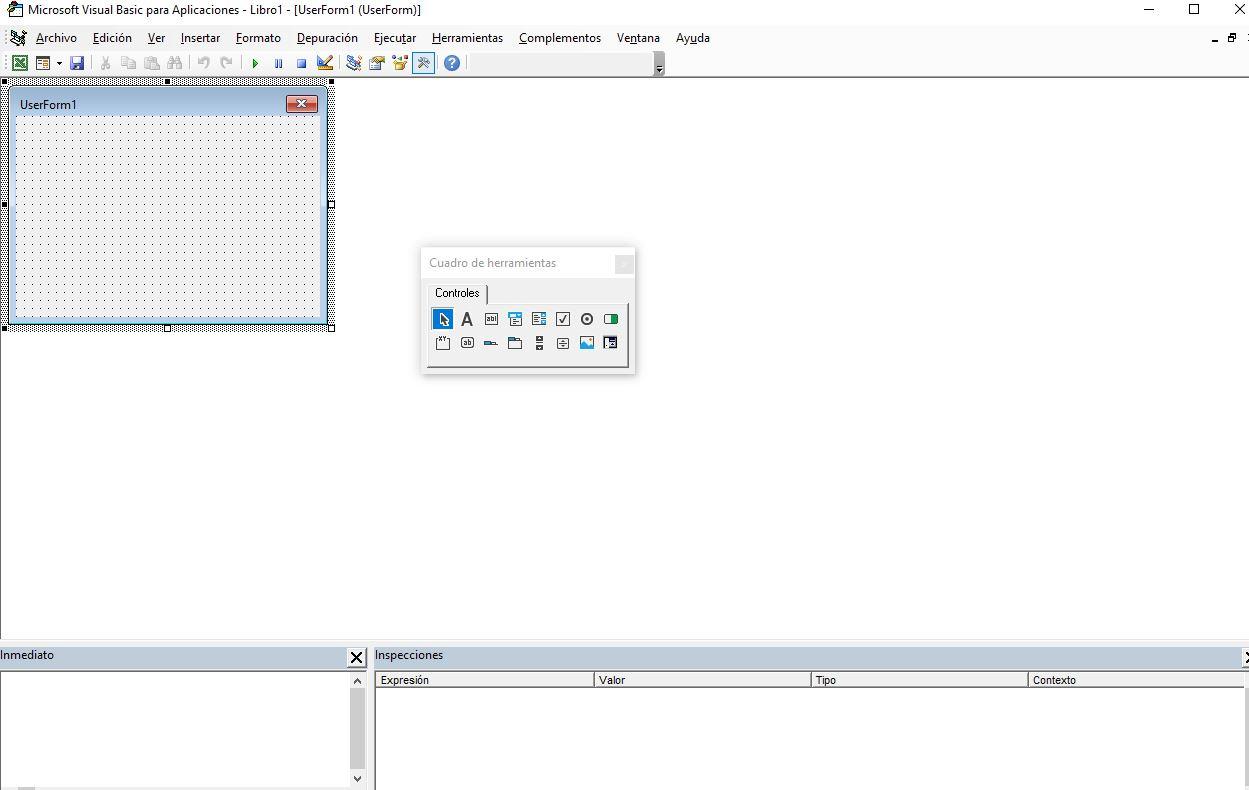Switch to the Controles tab in the toolbox

click(457, 293)
